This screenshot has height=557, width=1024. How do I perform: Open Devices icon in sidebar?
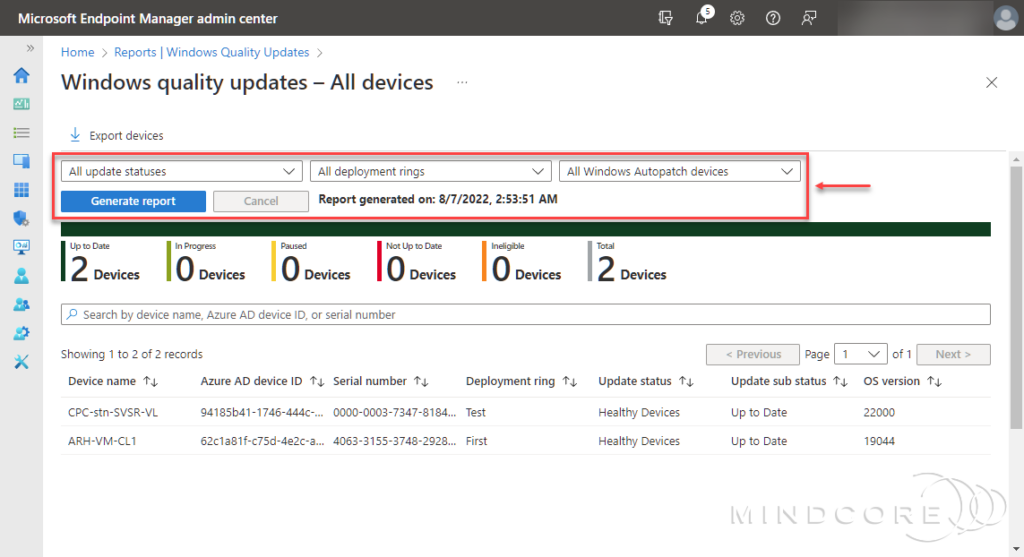pyautogui.click(x=22, y=161)
